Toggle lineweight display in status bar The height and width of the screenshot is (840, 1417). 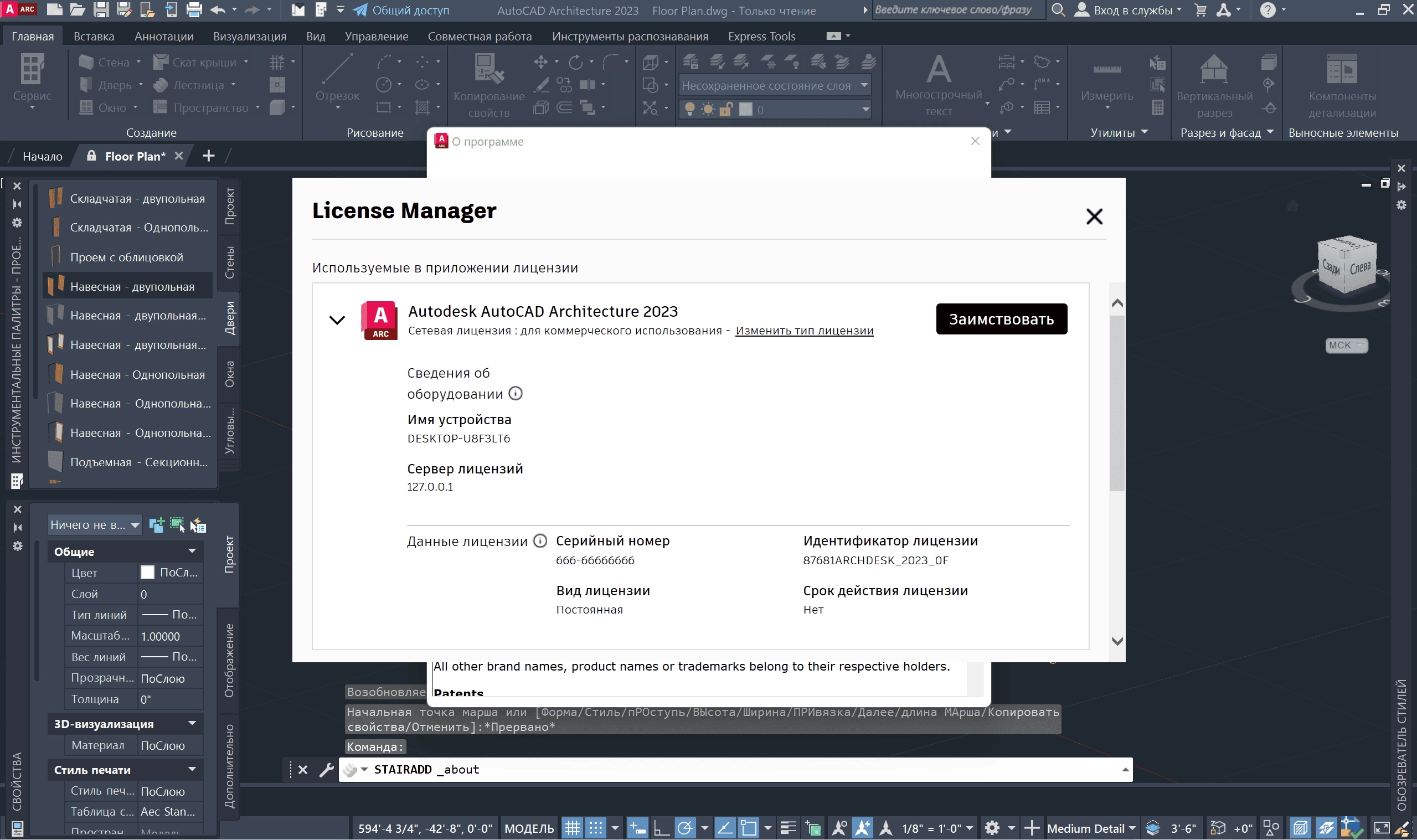(789, 828)
